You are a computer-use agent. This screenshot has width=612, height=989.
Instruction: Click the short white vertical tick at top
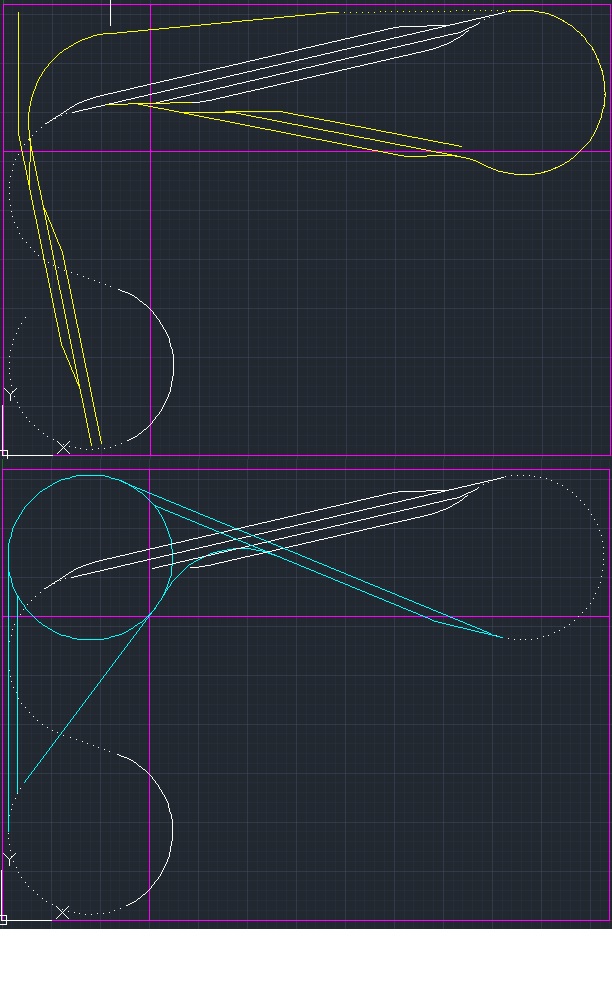click(x=110, y=12)
